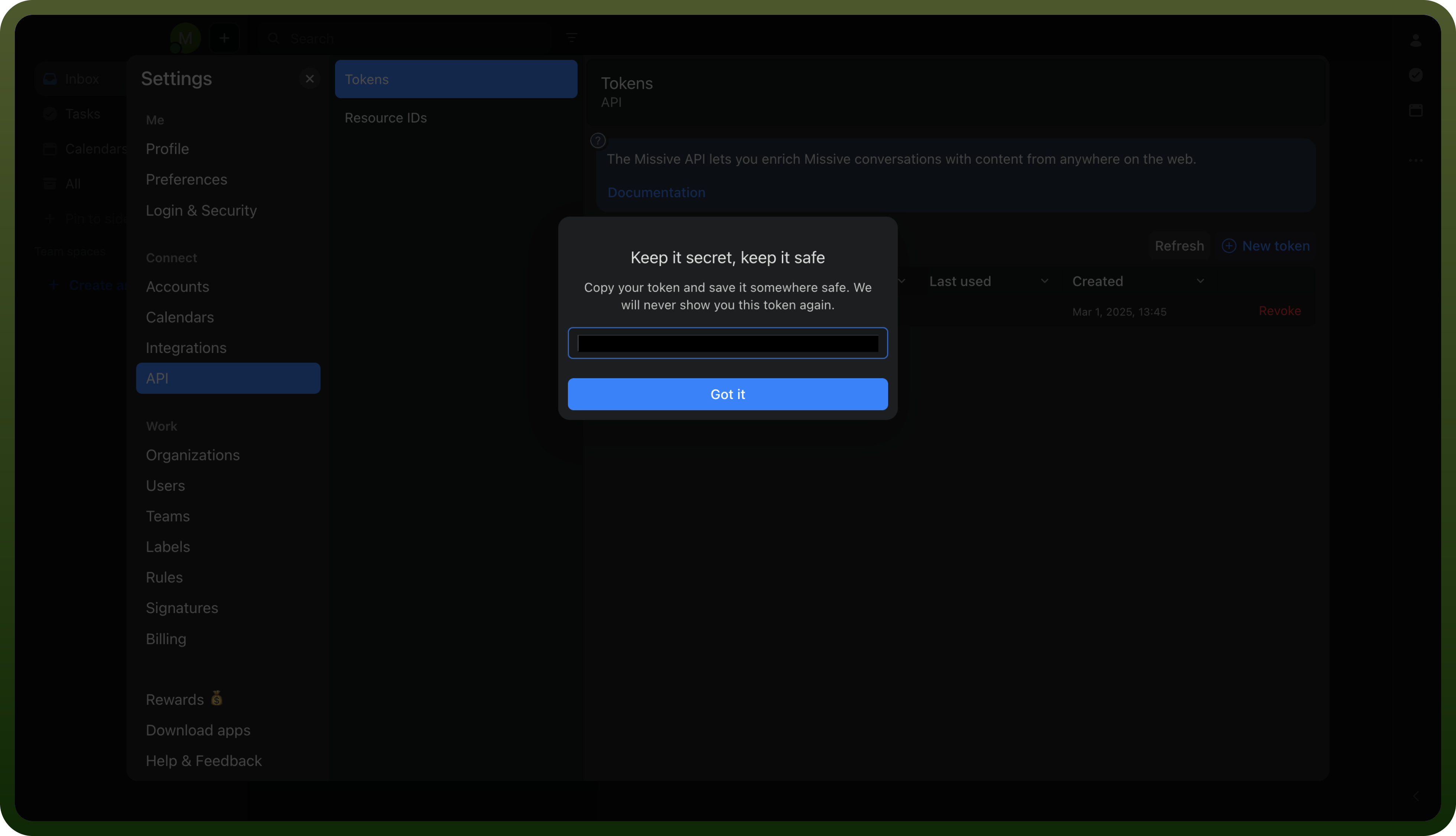This screenshot has height=836, width=1456.
Task: Click the search magnifier icon
Action: click(274, 39)
